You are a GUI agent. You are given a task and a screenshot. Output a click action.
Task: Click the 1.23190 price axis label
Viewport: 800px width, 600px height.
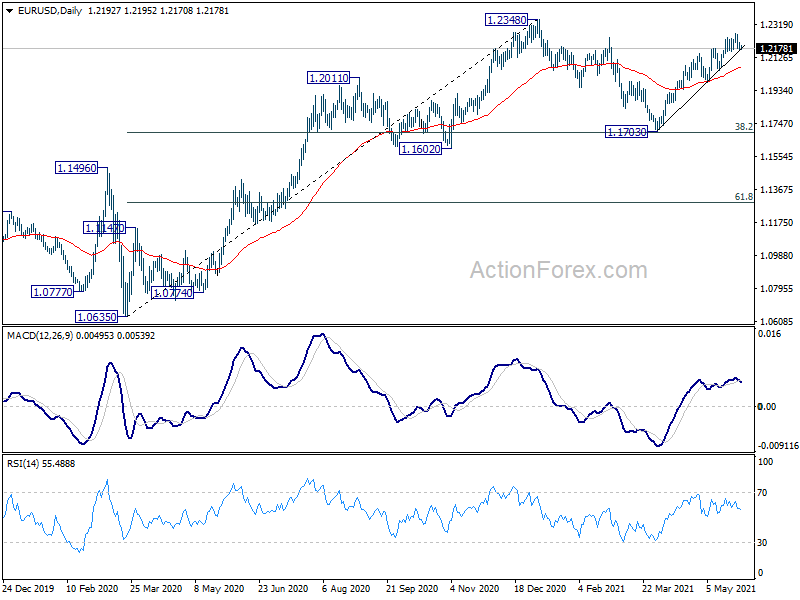[777, 24]
